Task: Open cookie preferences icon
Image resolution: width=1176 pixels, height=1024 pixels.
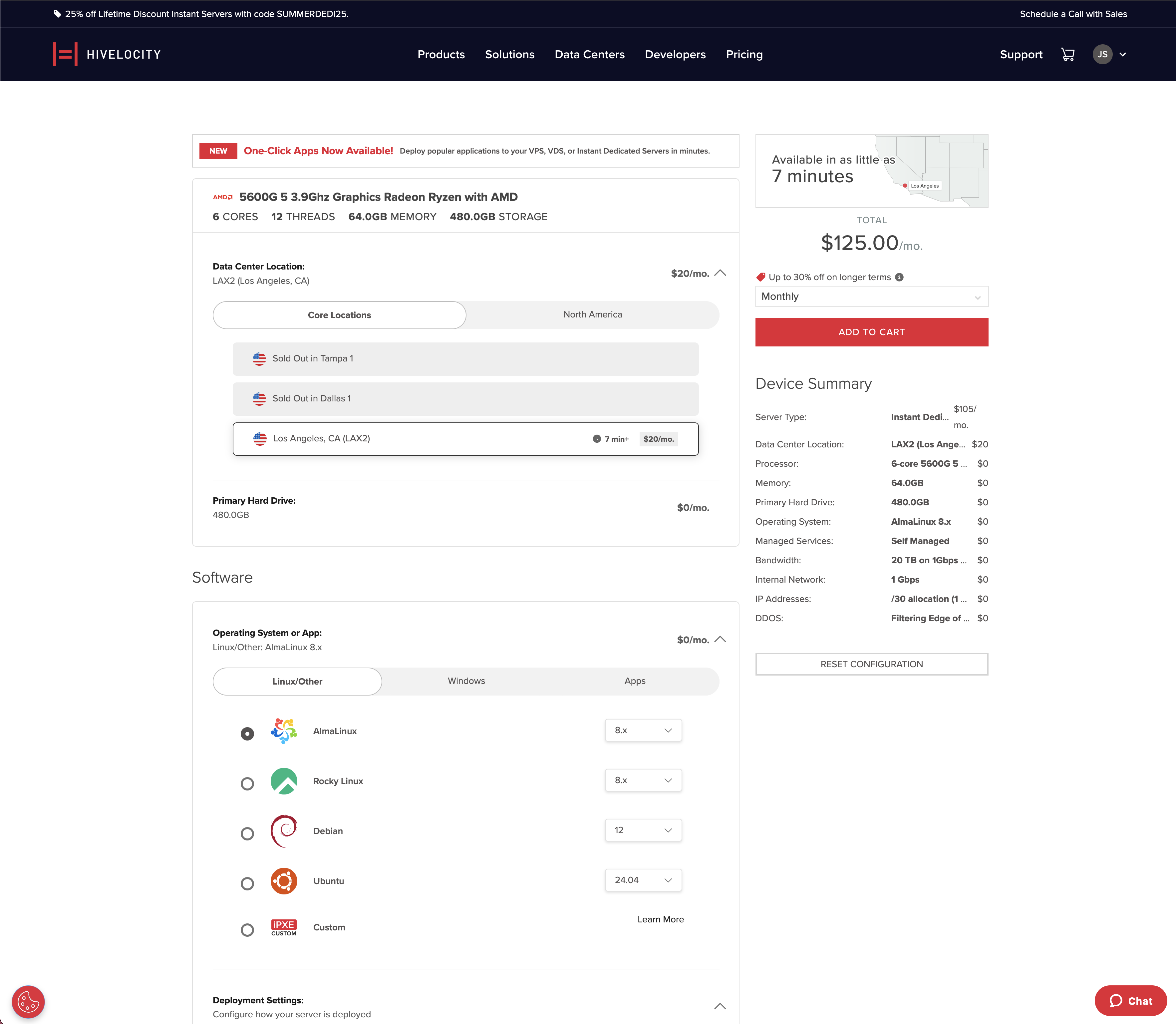Action: click(28, 1002)
